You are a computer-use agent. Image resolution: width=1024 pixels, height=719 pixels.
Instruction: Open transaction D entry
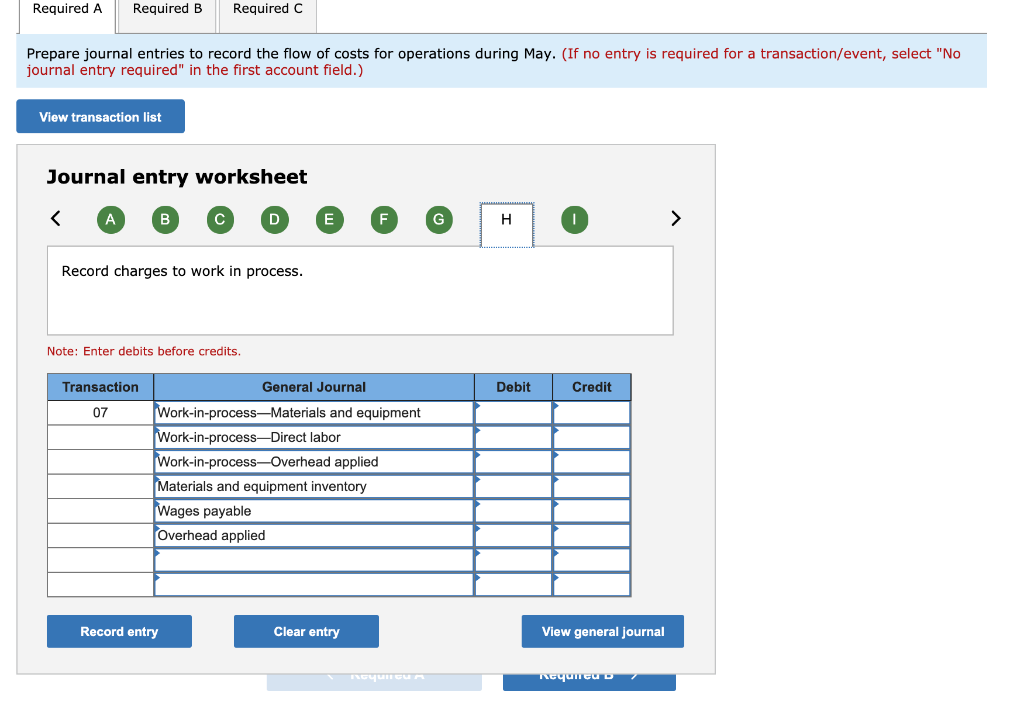click(x=274, y=219)
